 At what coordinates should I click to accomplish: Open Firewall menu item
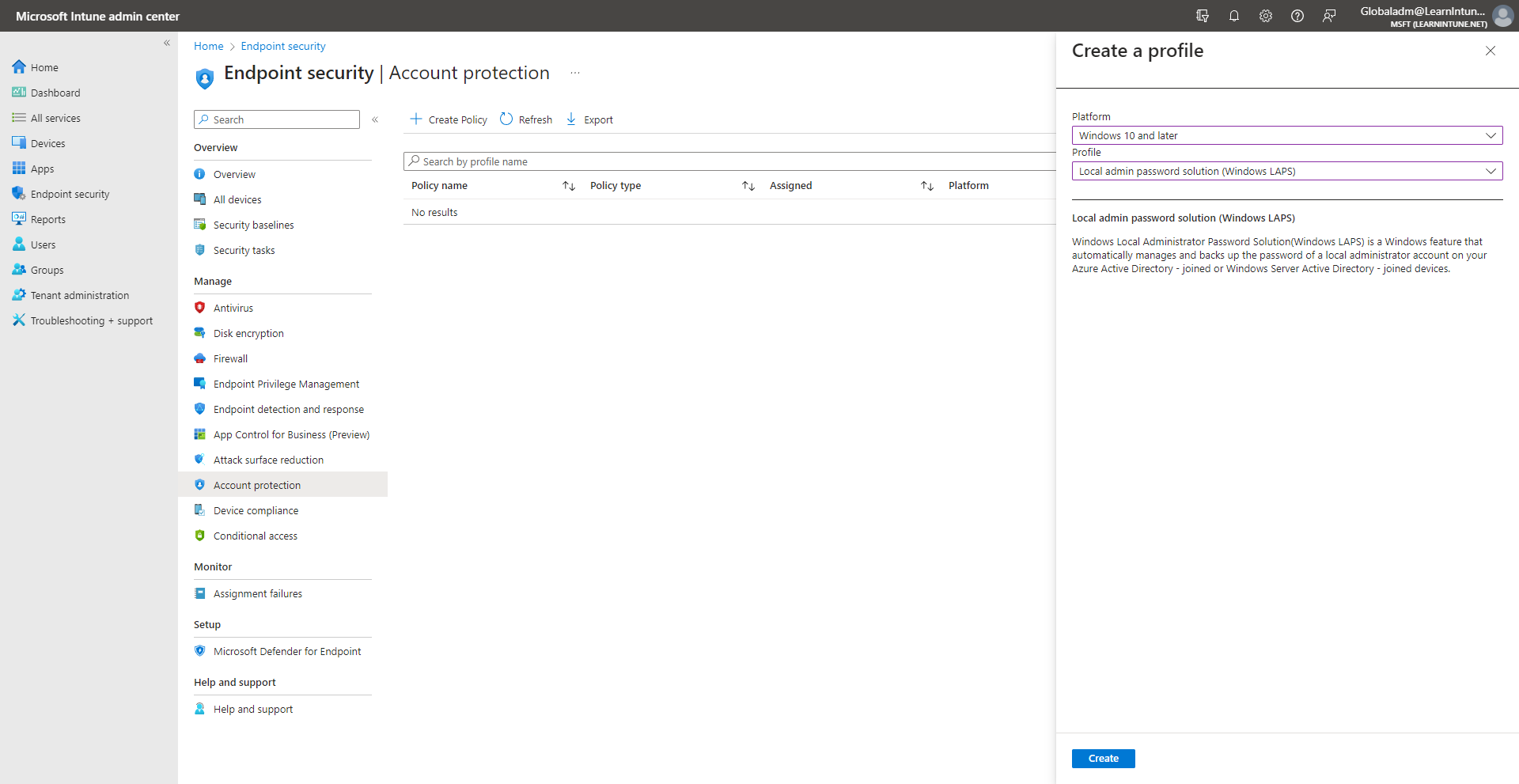point(230,358)
